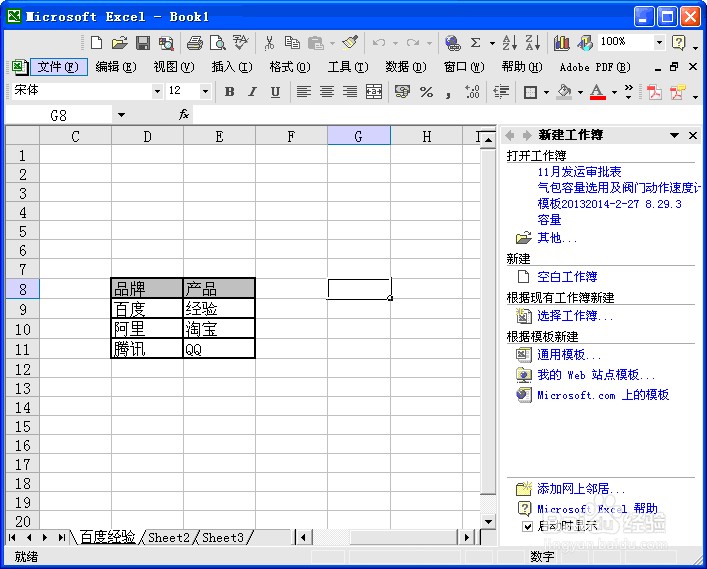Viewport: 707px width, 569px height.
Task: Open the 编辑(E) menu
Action: tap(116, 67)
